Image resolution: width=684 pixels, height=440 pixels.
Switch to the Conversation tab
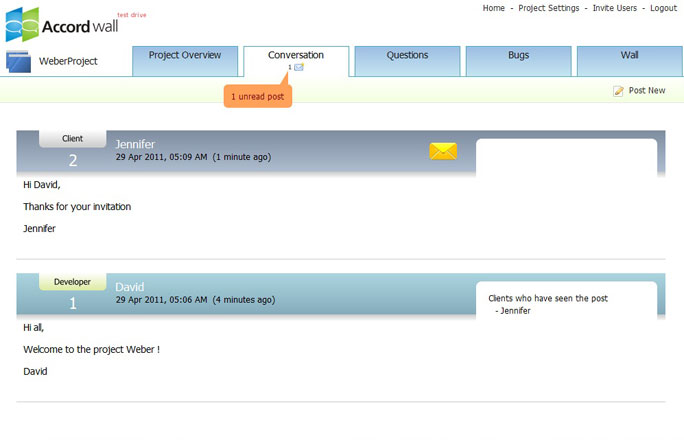[x=296, y=56]
